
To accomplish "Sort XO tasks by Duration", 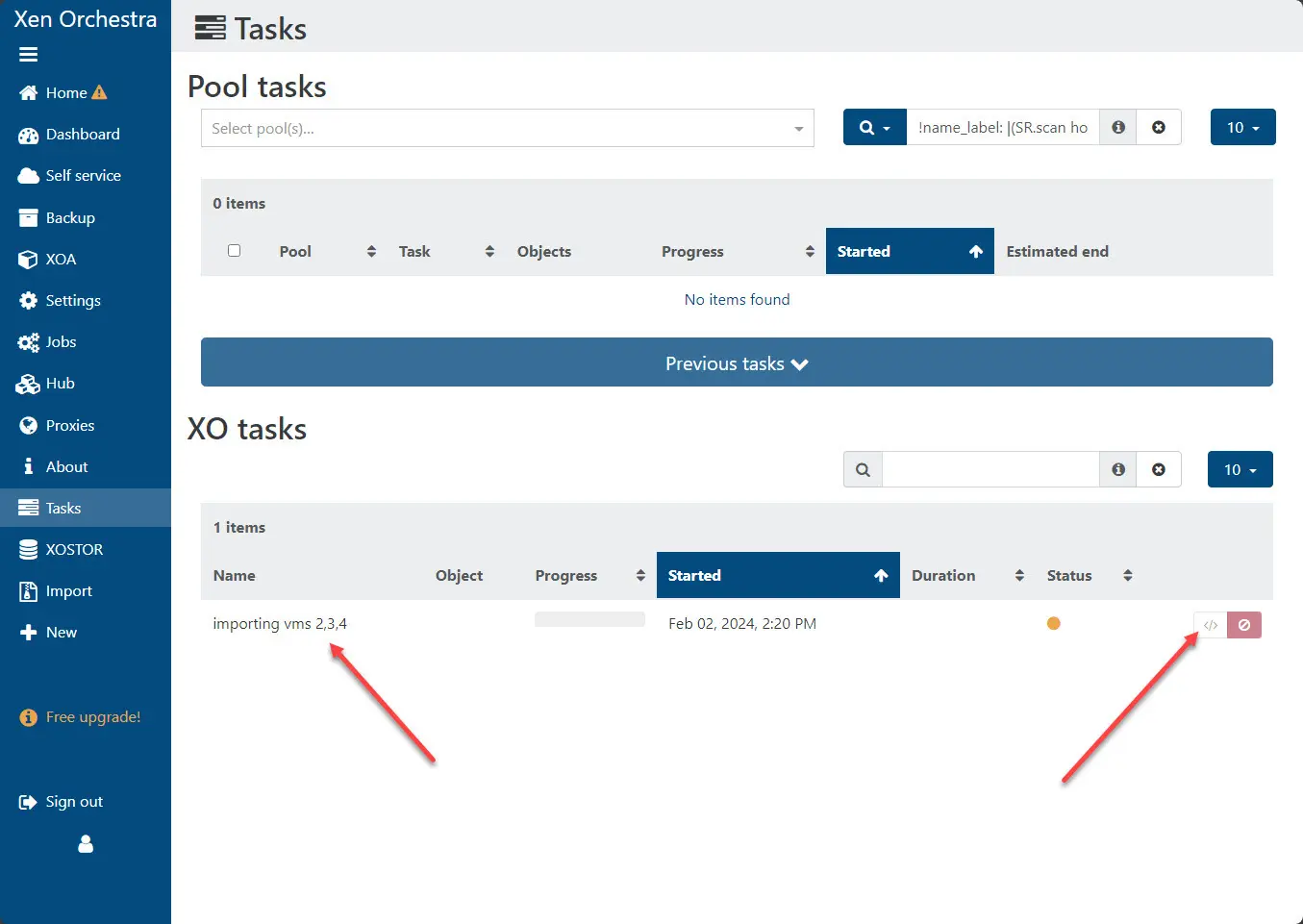I will coord(967,575).
